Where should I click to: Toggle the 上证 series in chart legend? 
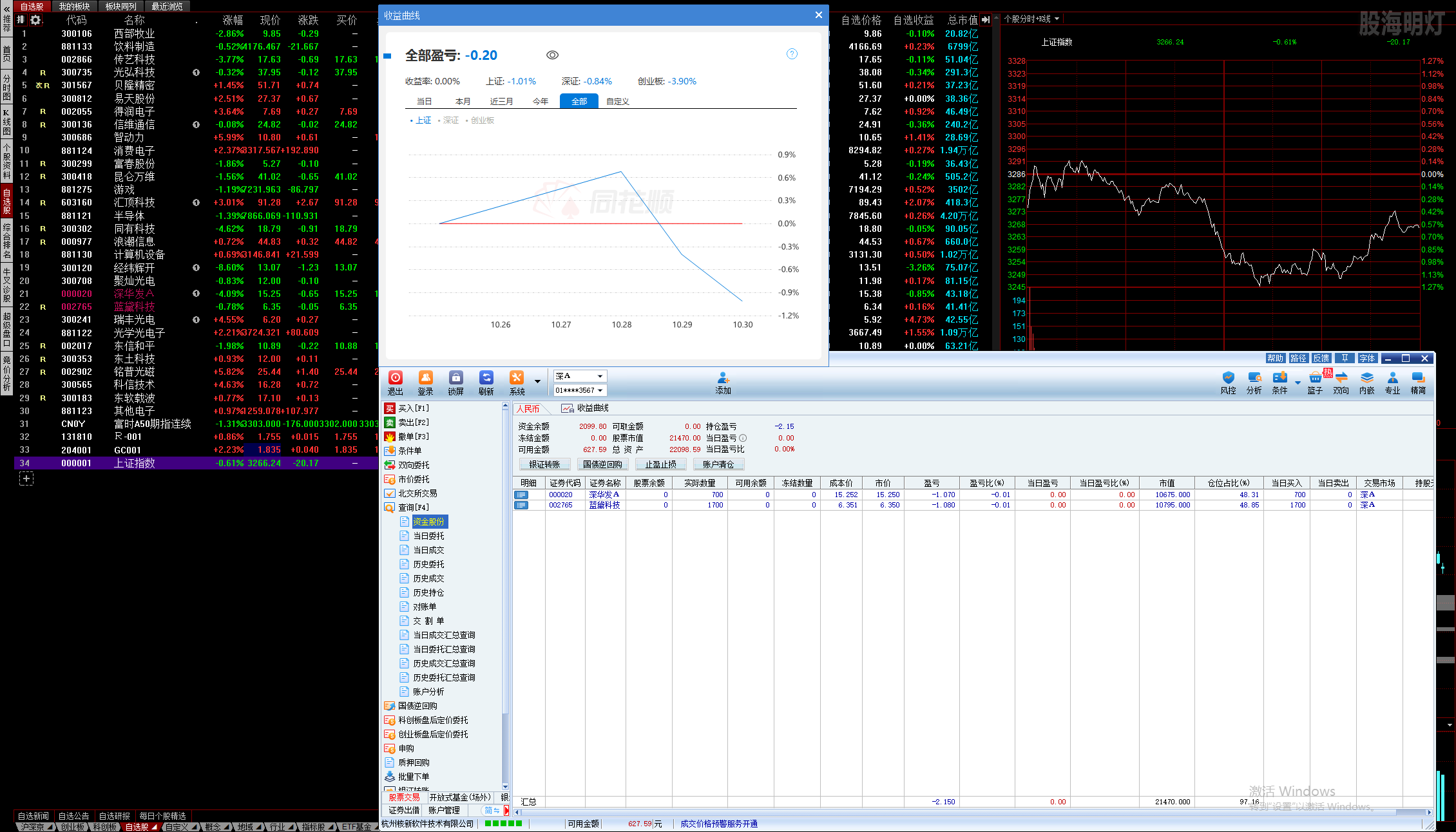(x=421, y=120)
